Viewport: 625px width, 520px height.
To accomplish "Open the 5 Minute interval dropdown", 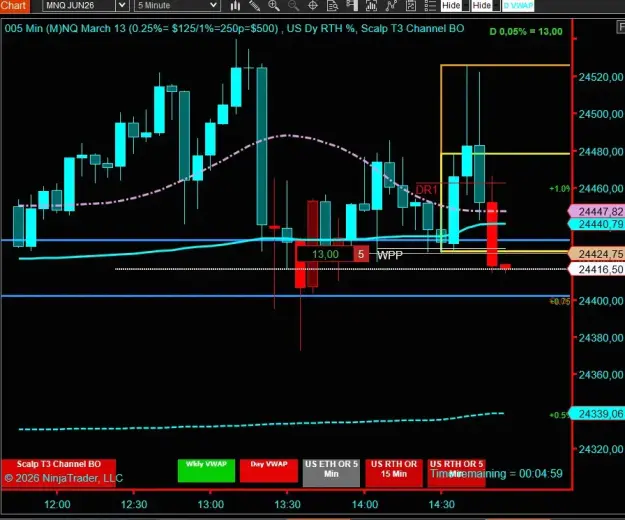I will point(177,6).
